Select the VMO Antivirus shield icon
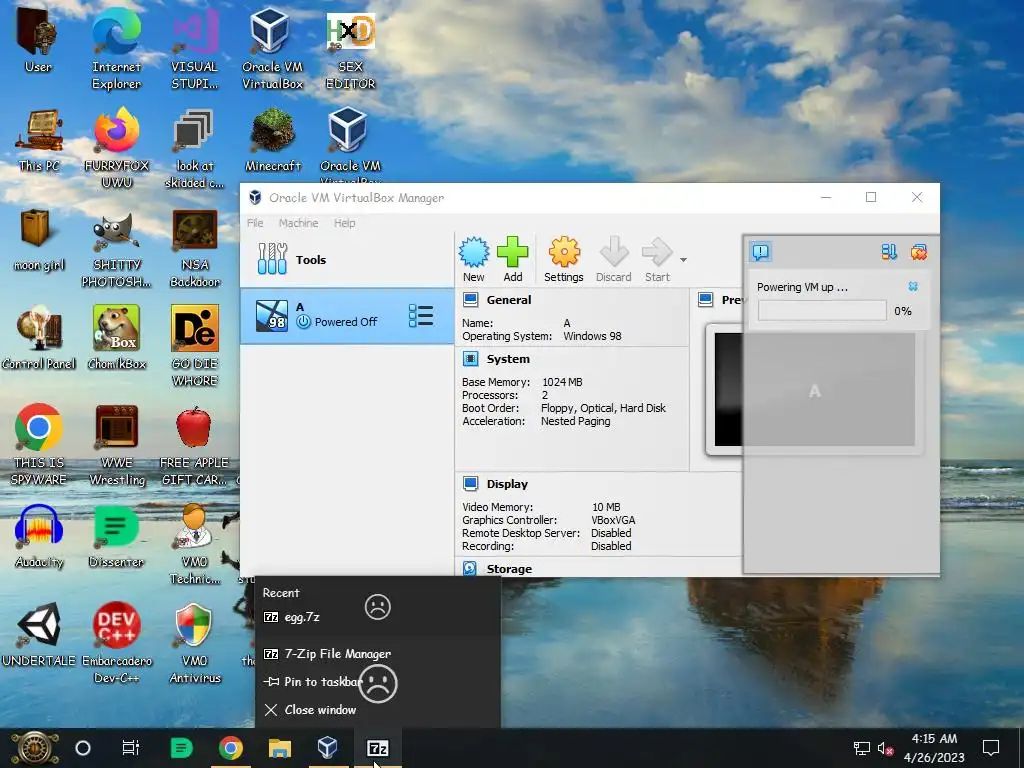Image resolution: width=1024 pixels, height=768 pixels. (x=195, y=643)
